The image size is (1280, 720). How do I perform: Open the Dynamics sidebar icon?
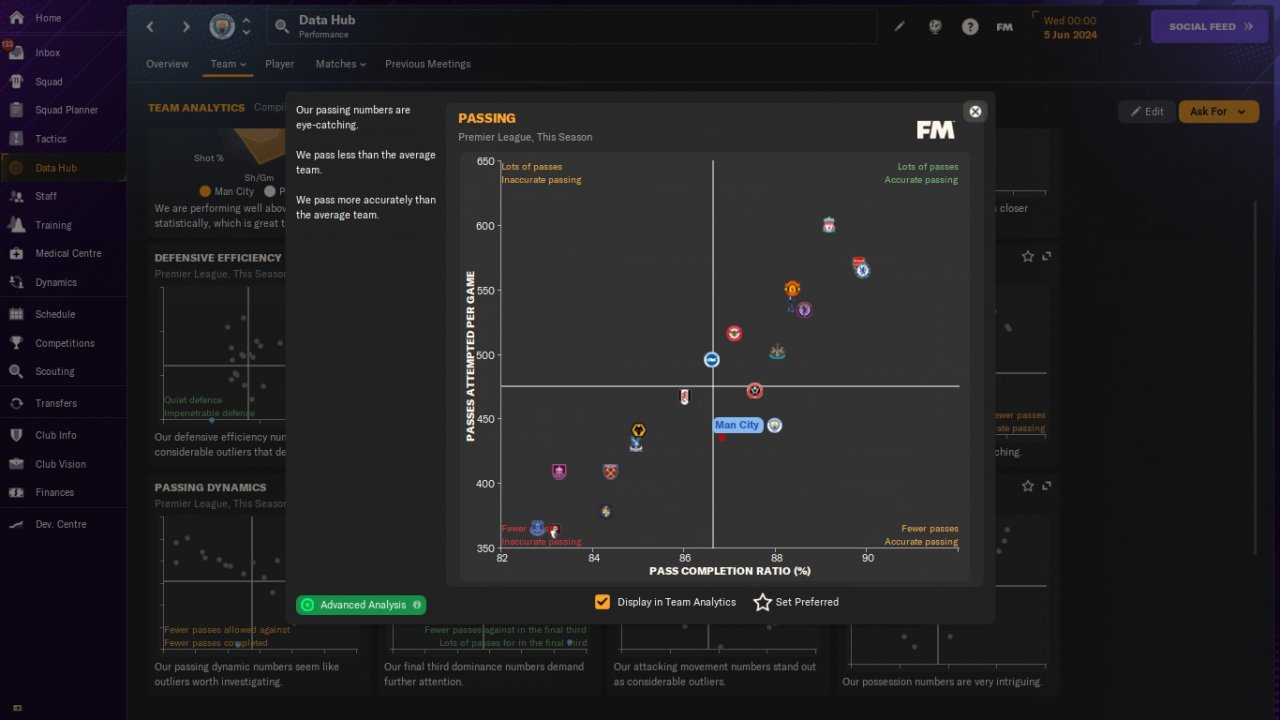tap(16, 282)
